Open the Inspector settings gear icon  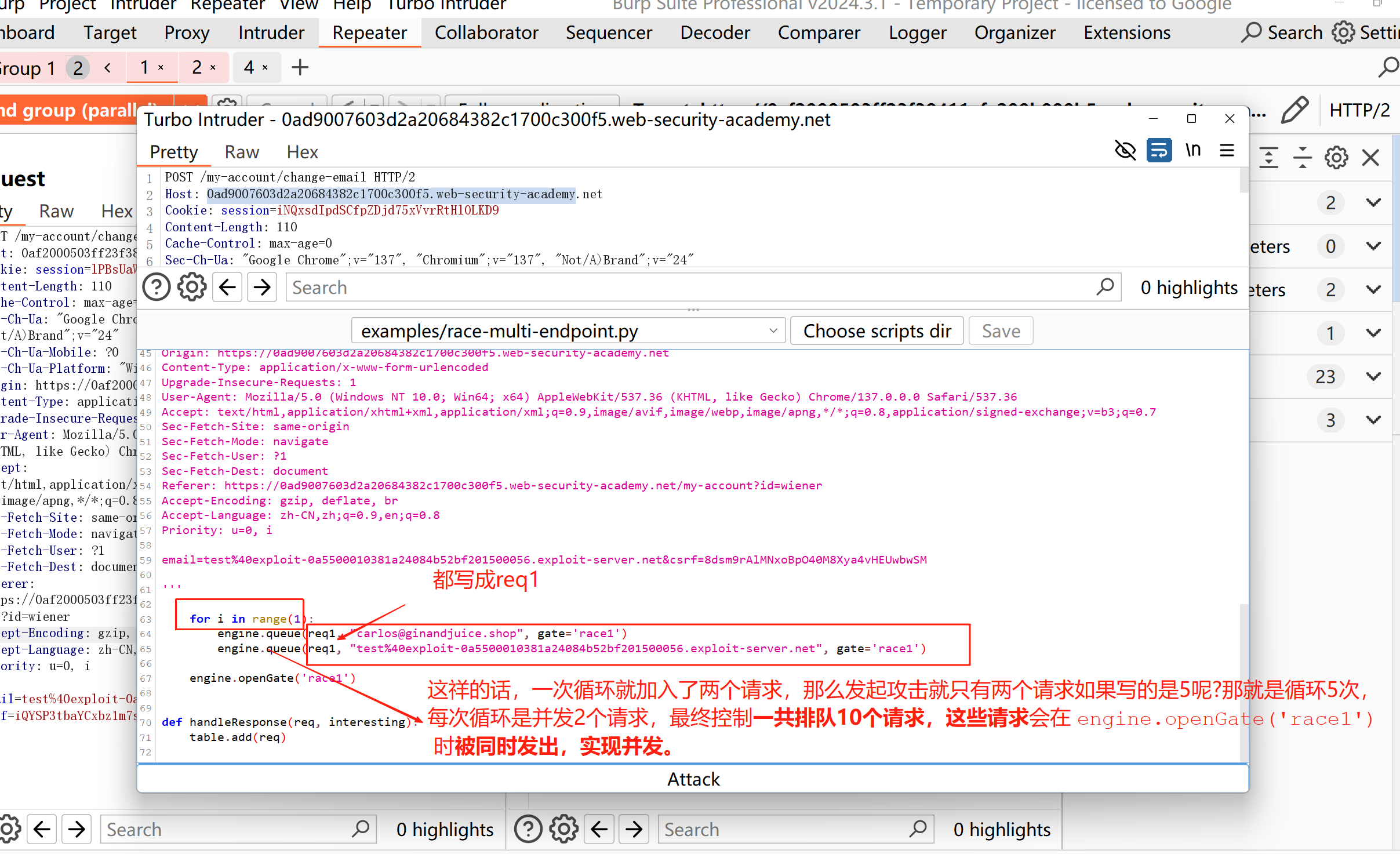1336,158
